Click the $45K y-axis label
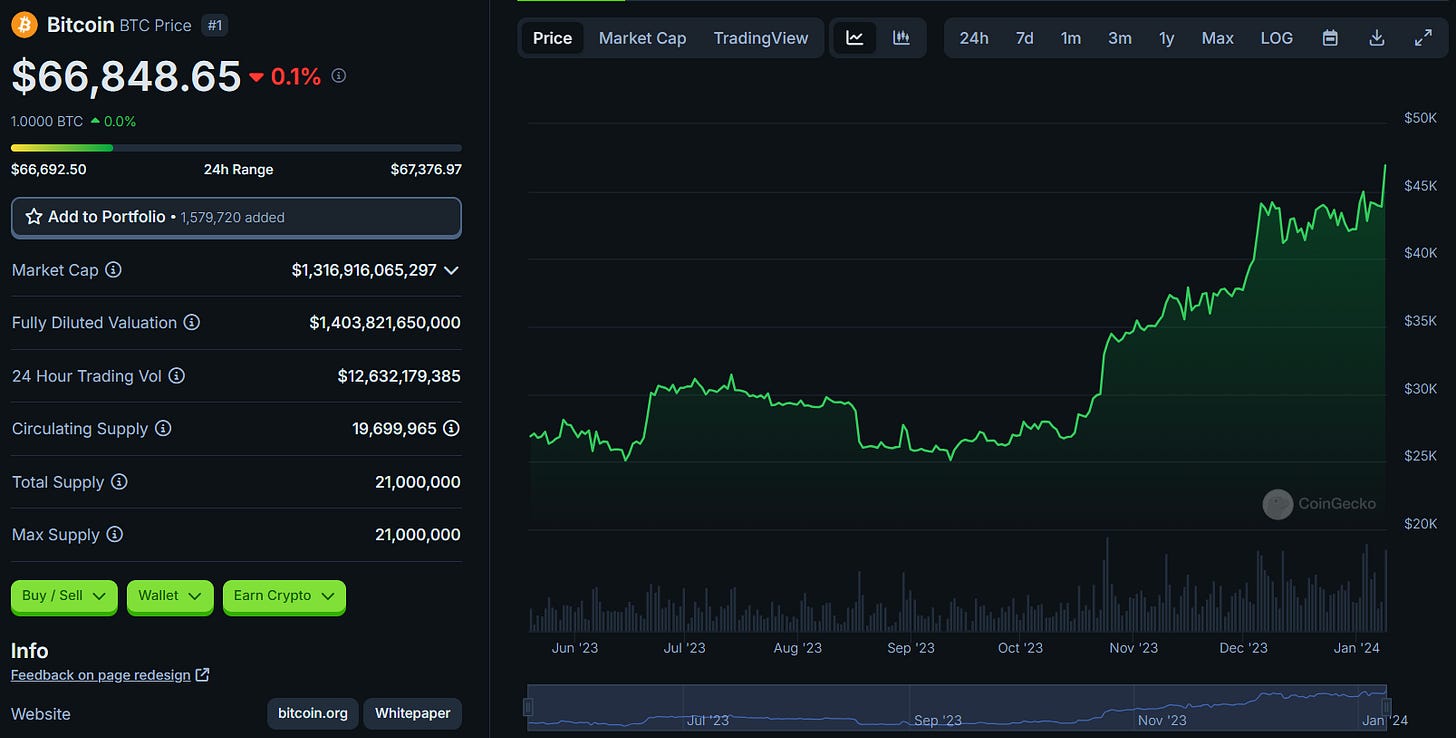 1421,186
